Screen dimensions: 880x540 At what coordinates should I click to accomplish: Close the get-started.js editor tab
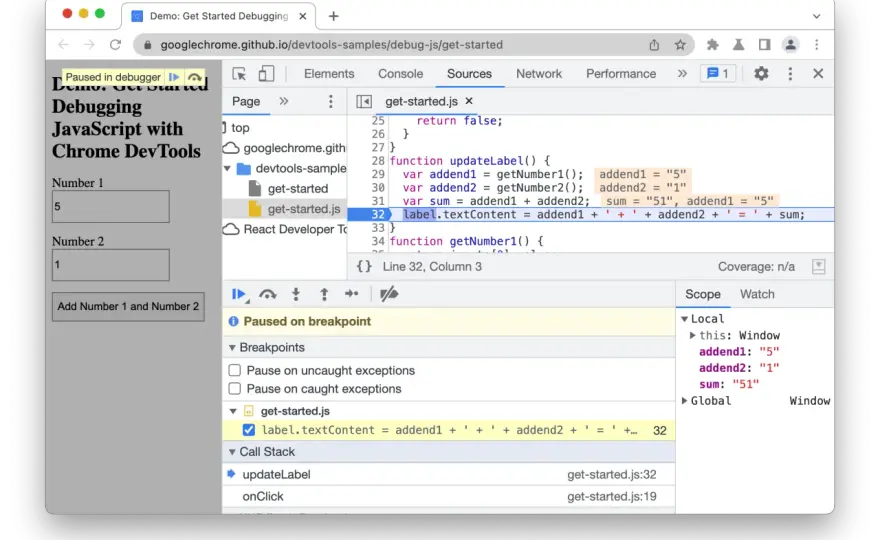click(x=469, y=101)
